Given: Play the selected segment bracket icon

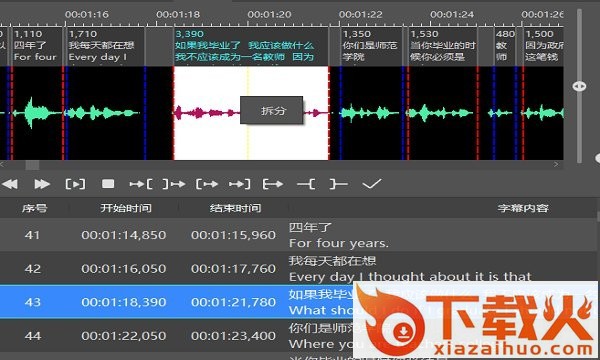Looking at the screenshot, I should pos(75,184).
